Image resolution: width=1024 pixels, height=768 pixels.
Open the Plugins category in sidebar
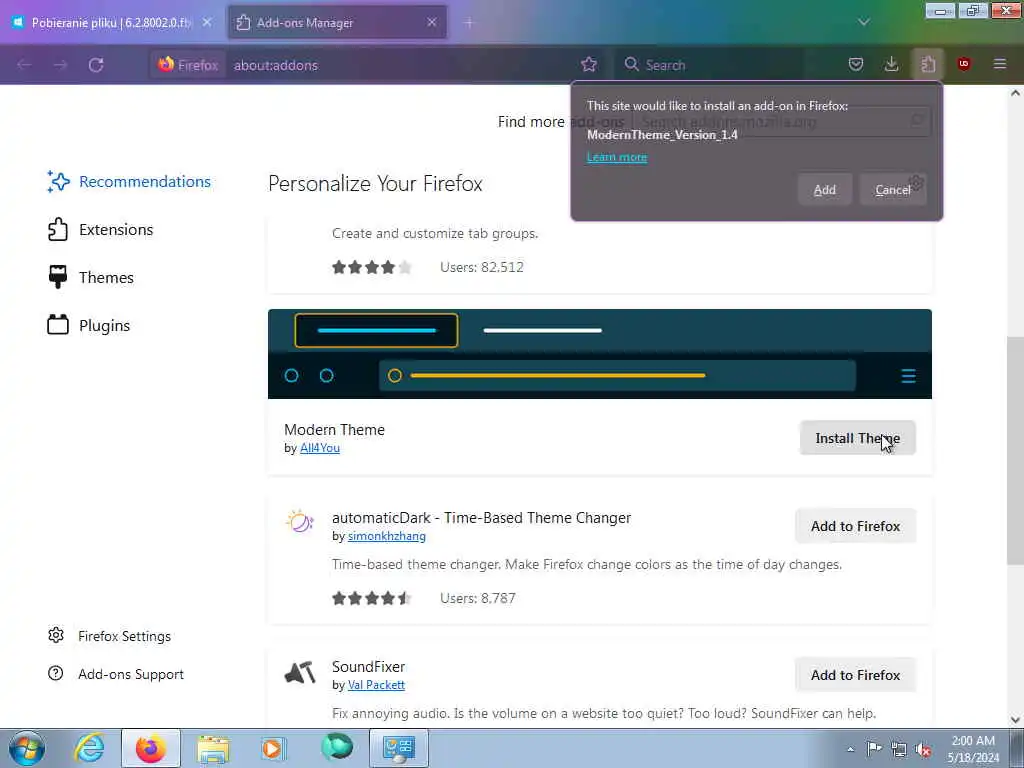pos(89,325)
